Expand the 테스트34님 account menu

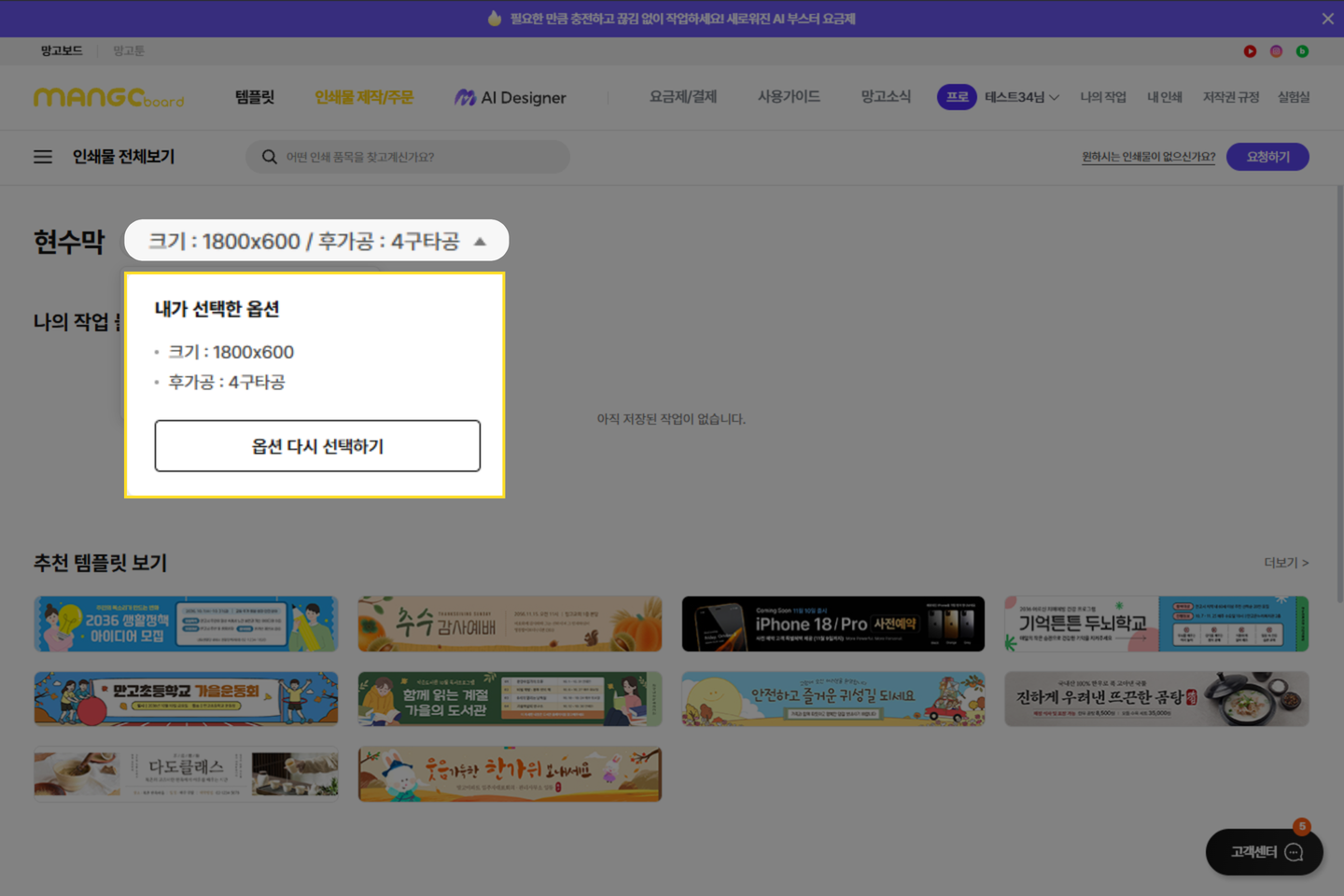click(x=1022, y=97)
